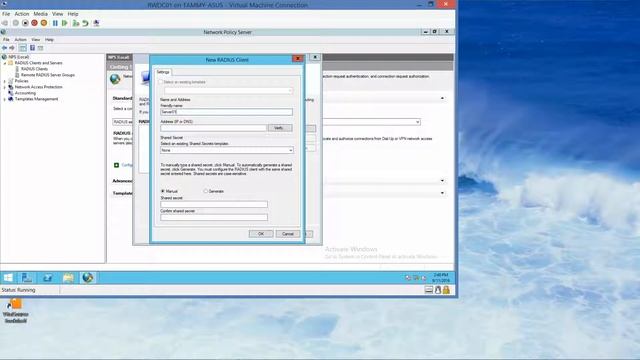Image resolution: width=640 pixels, height=360 pixels.
Task: Click the orange Save state icon in VM toolbar
Action: click(x=44, y=23)
